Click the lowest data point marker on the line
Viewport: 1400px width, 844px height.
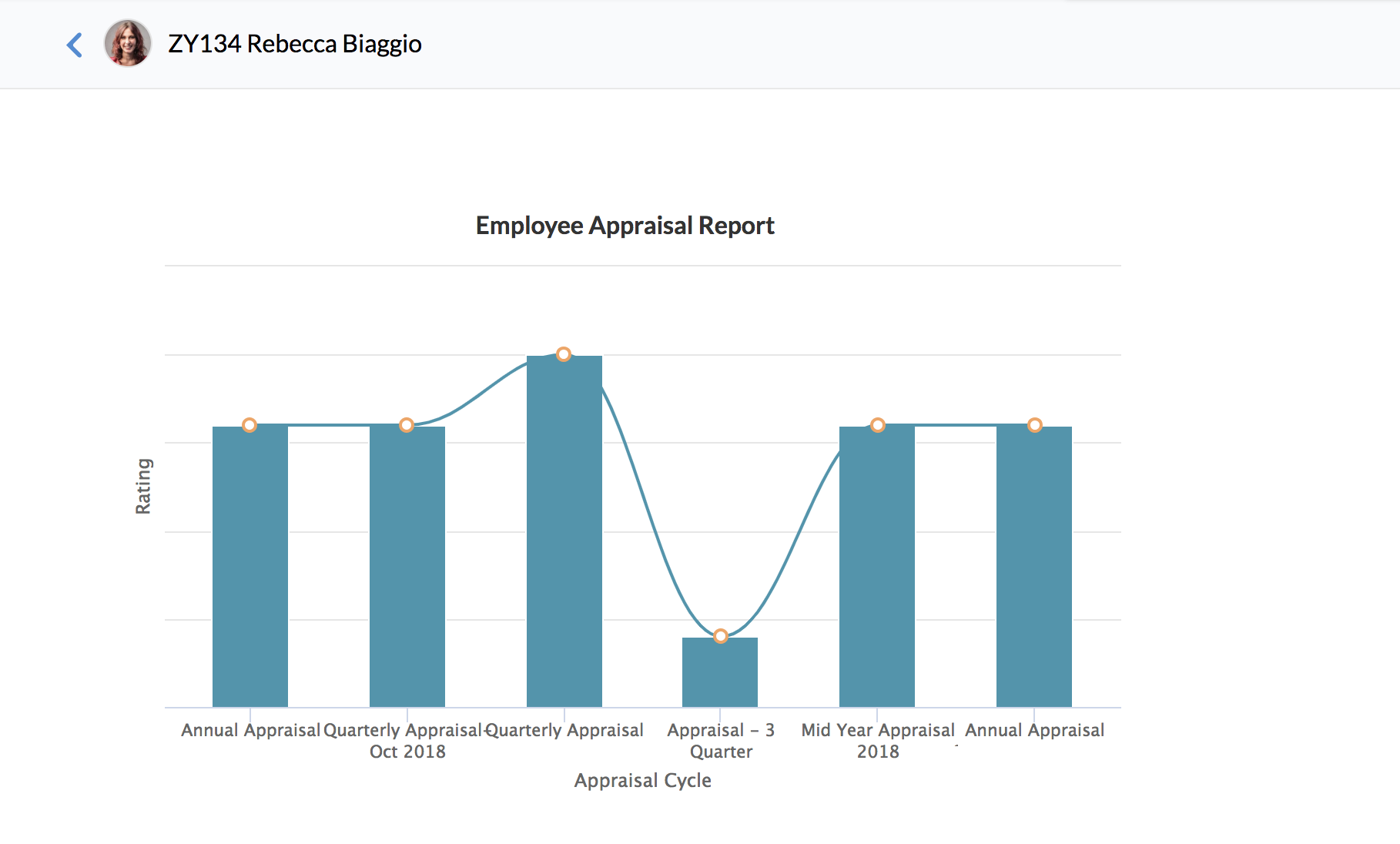(721, 636)
